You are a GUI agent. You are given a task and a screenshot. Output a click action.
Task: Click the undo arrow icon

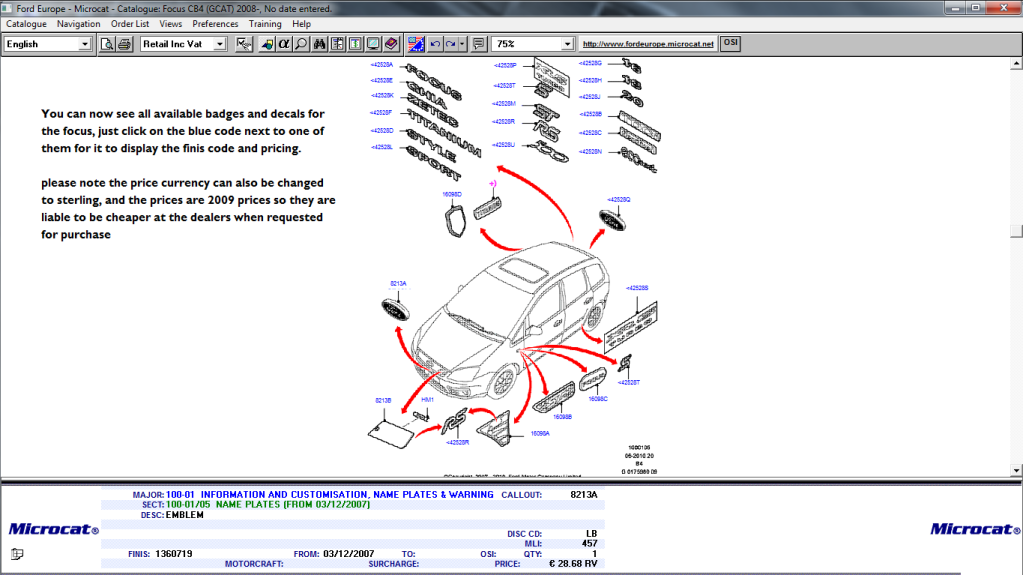[435, 44]
